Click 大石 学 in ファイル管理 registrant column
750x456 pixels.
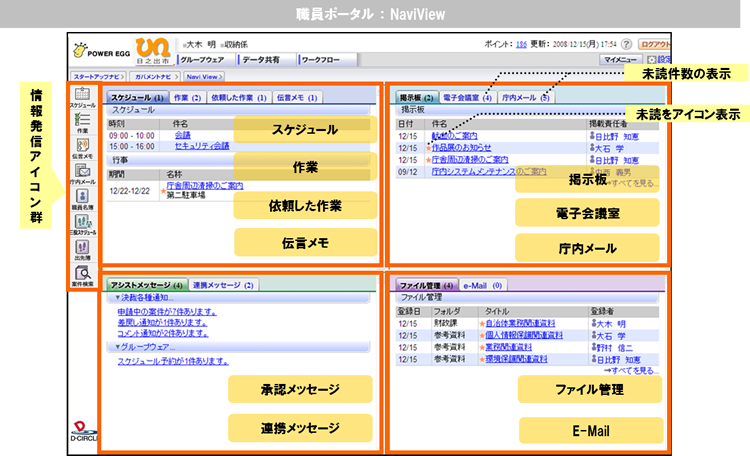pyautogui.click(x=611, y=335)
